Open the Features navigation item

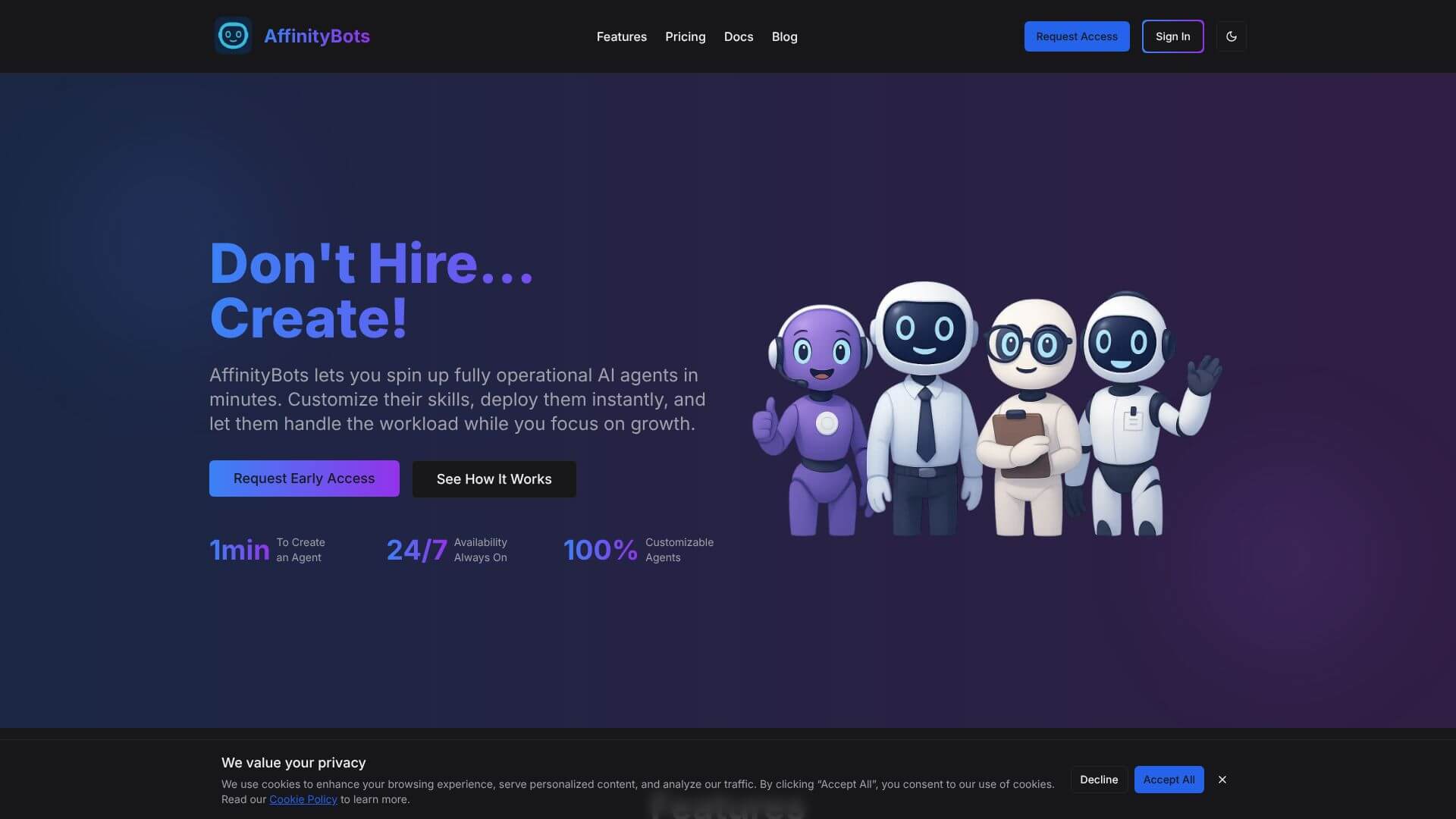point(621,36)
